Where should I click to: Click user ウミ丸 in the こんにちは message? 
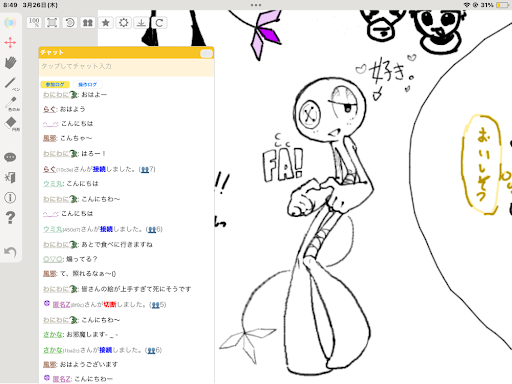point(53,184)
